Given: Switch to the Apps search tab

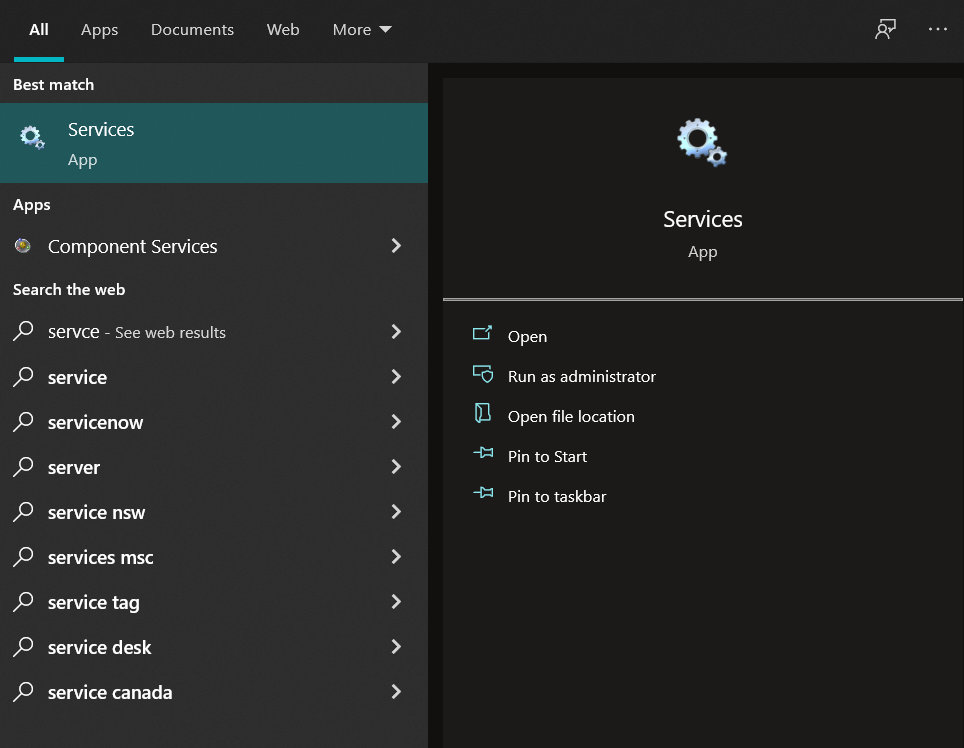Looking at the screenshot, I should (x=100, y=30).
